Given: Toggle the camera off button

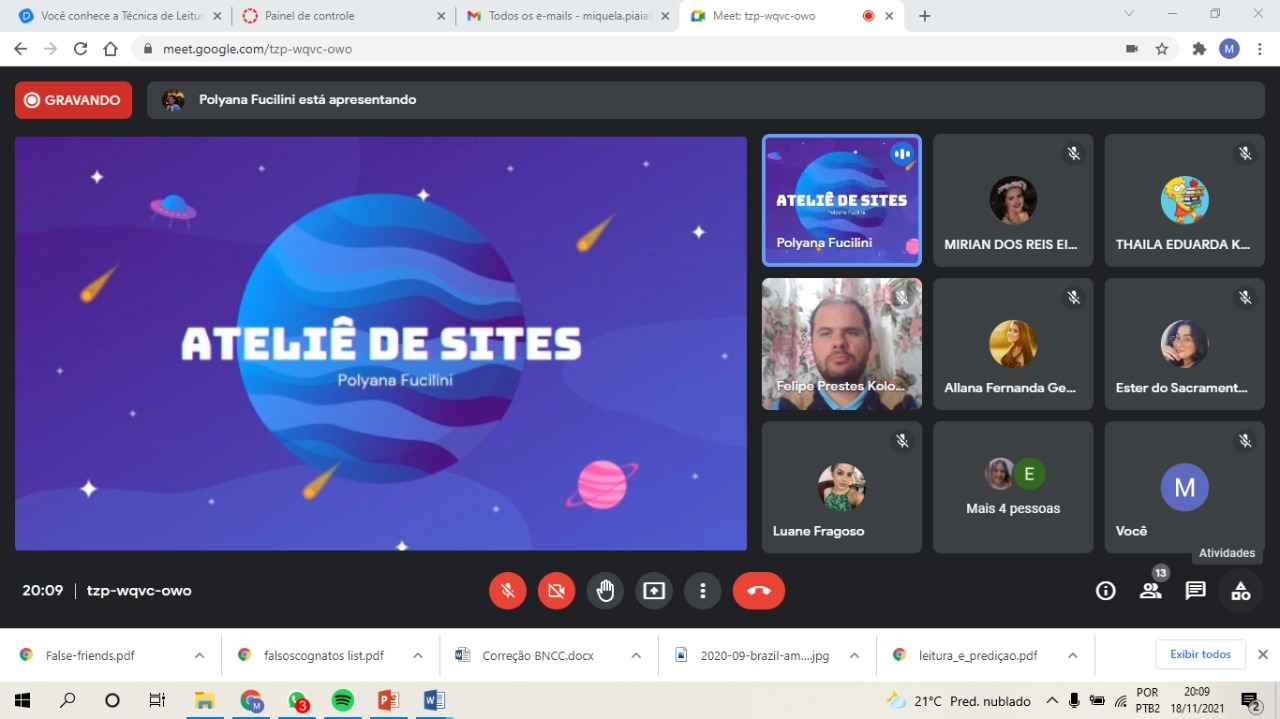Looking at the screenshot, I should [556, 591].
